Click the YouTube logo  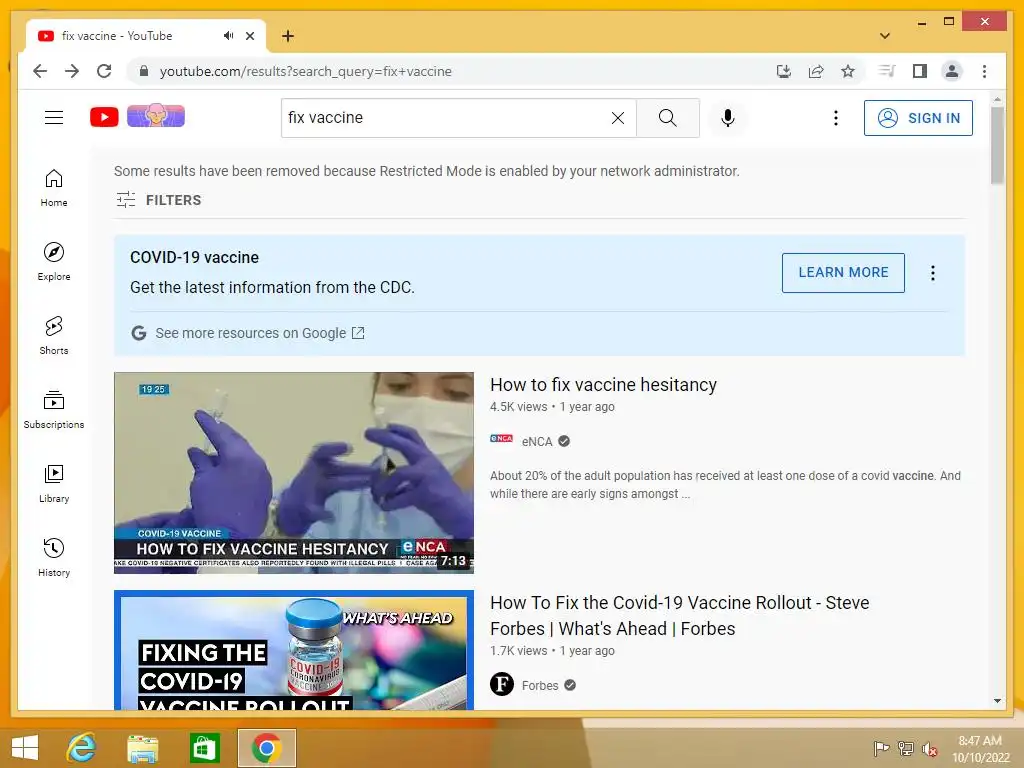[x=104, y=117]
